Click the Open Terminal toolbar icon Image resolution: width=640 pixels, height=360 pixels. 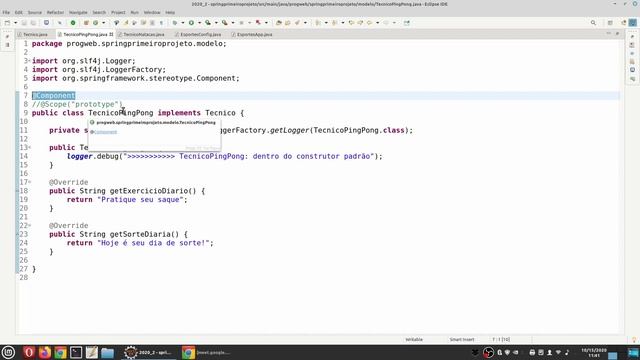pyautogui.click(x=47, y=23)
